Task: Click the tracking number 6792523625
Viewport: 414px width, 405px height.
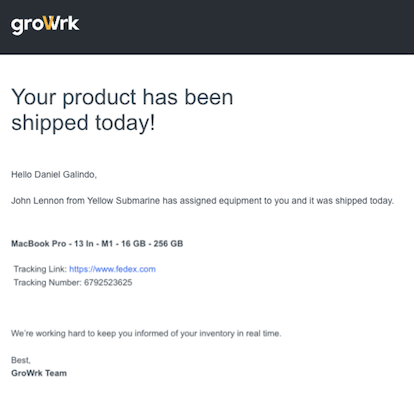Action: pos(108,283)
